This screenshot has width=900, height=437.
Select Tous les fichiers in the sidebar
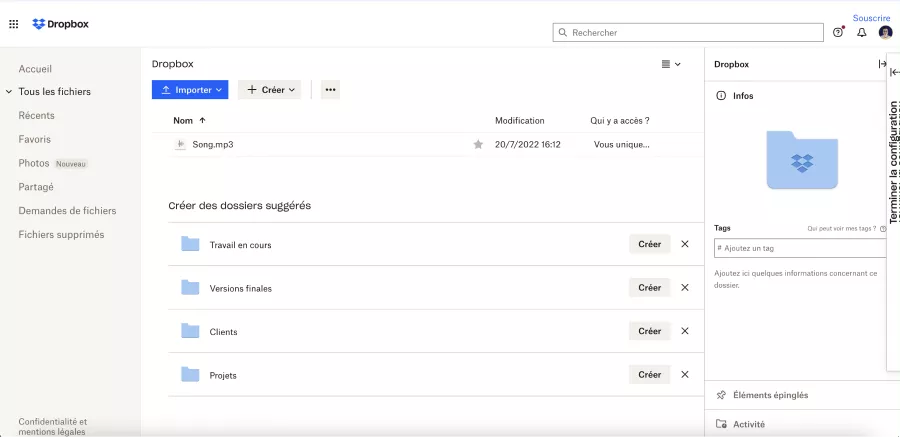[x=55, y=91]
